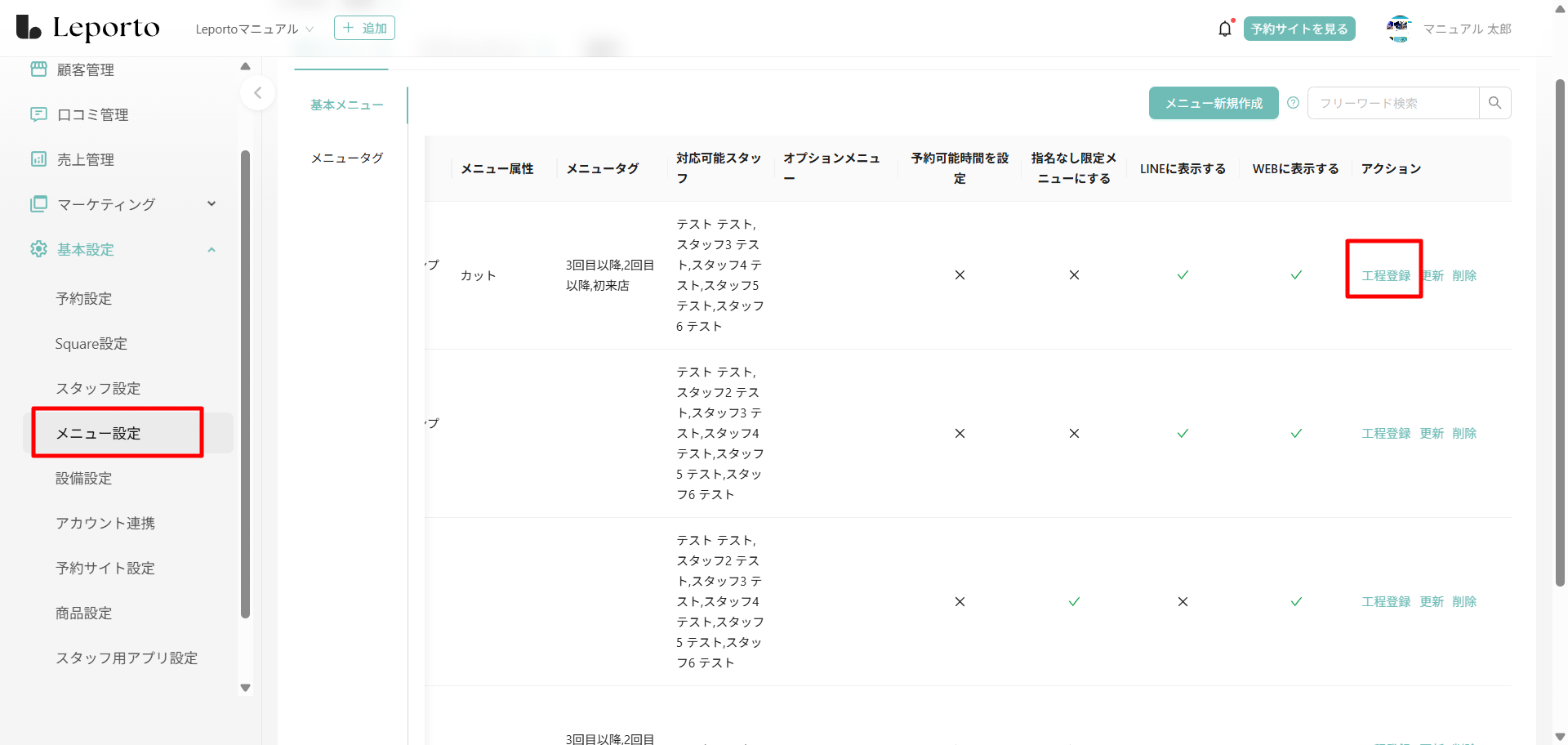Click 削除 in the second menu row
The width and height of the screenshot is (1568, 745).
1464,433
